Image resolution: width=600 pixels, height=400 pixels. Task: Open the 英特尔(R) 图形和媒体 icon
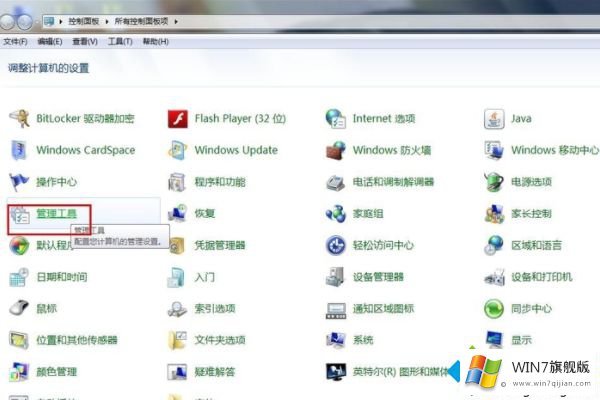(x=336, y=372)
